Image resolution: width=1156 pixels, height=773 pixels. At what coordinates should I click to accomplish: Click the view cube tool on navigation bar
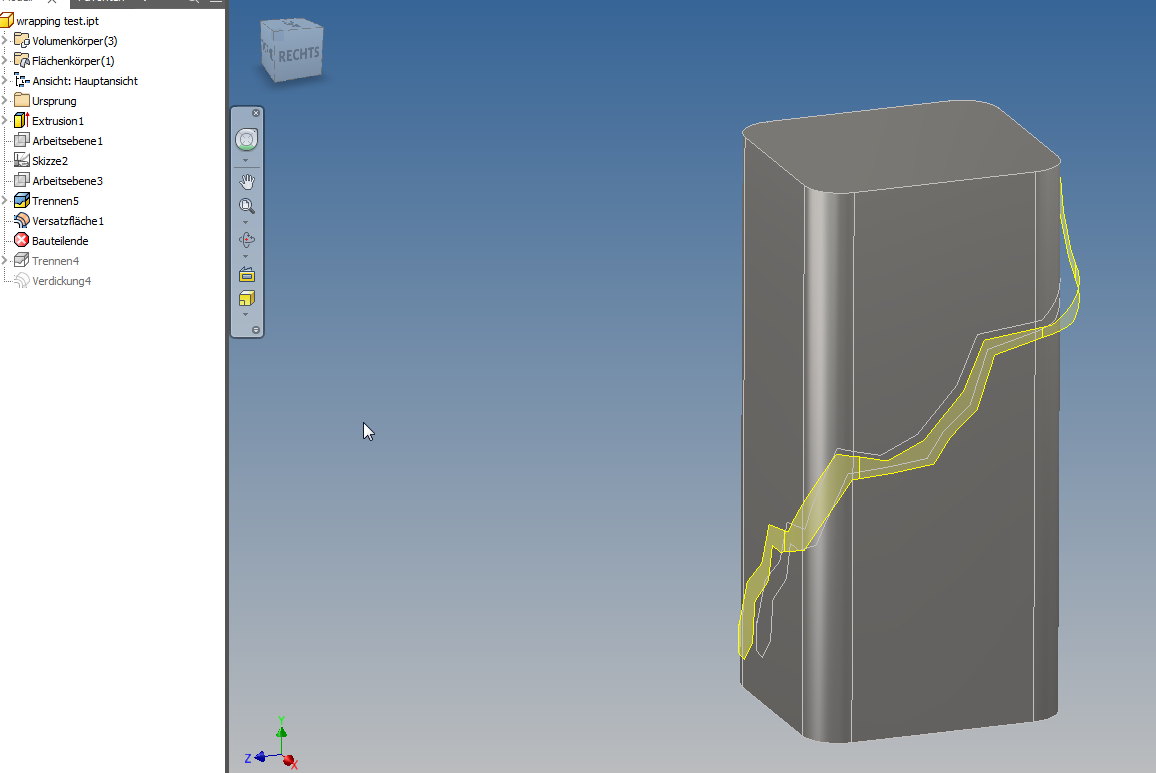click(x=246, y=298)
